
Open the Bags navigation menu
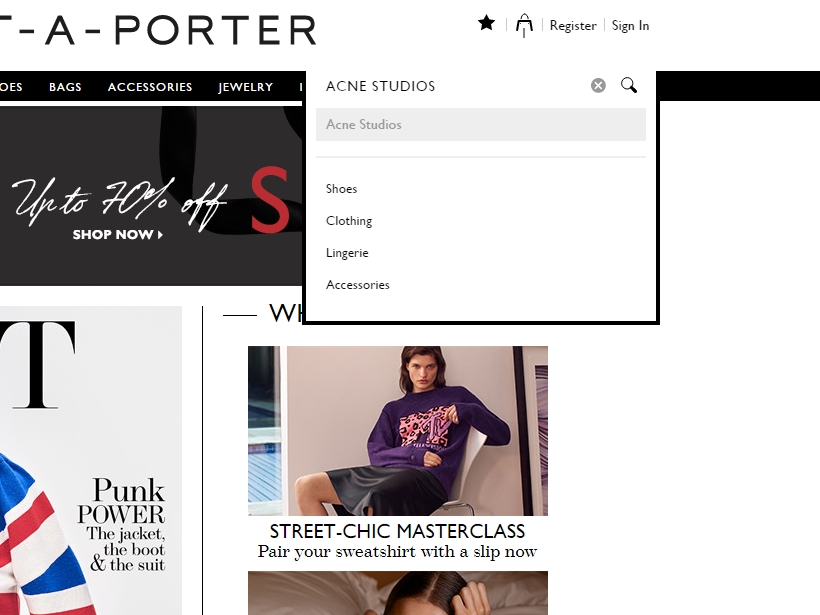pyautogui.click(x=65, y=87)
